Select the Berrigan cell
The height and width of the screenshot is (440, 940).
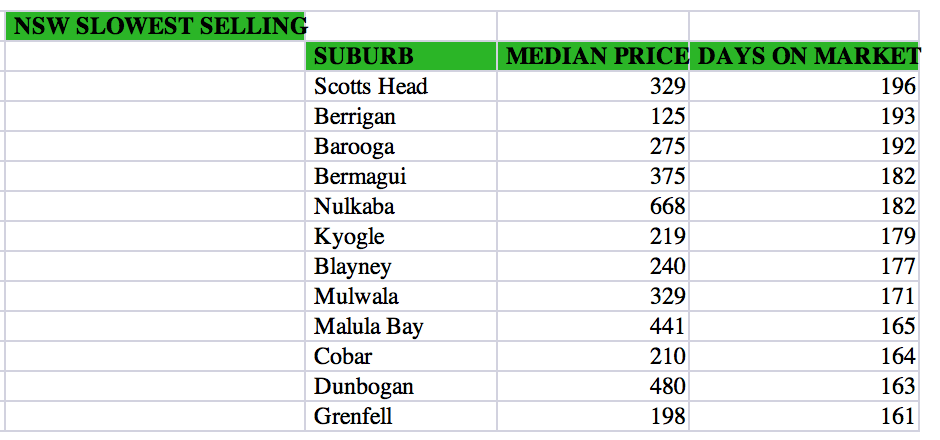401,116
